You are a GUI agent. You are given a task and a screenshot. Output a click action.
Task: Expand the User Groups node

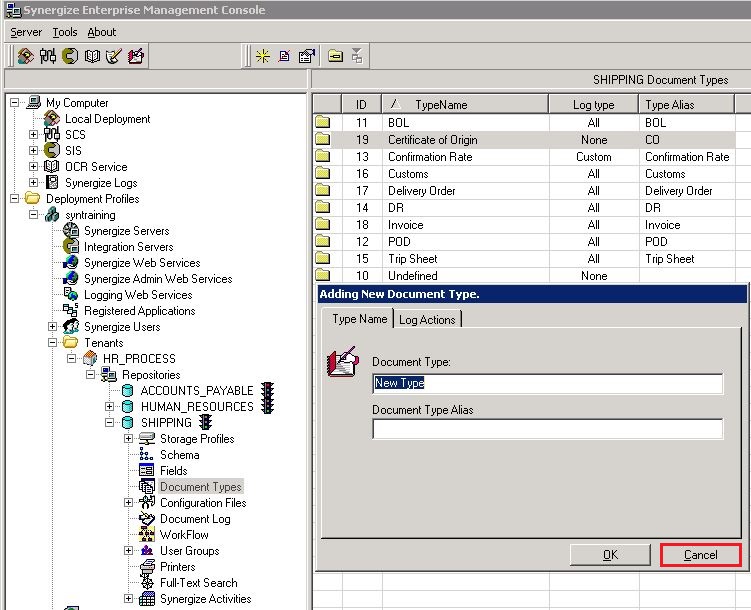click(x=128, y=551)
